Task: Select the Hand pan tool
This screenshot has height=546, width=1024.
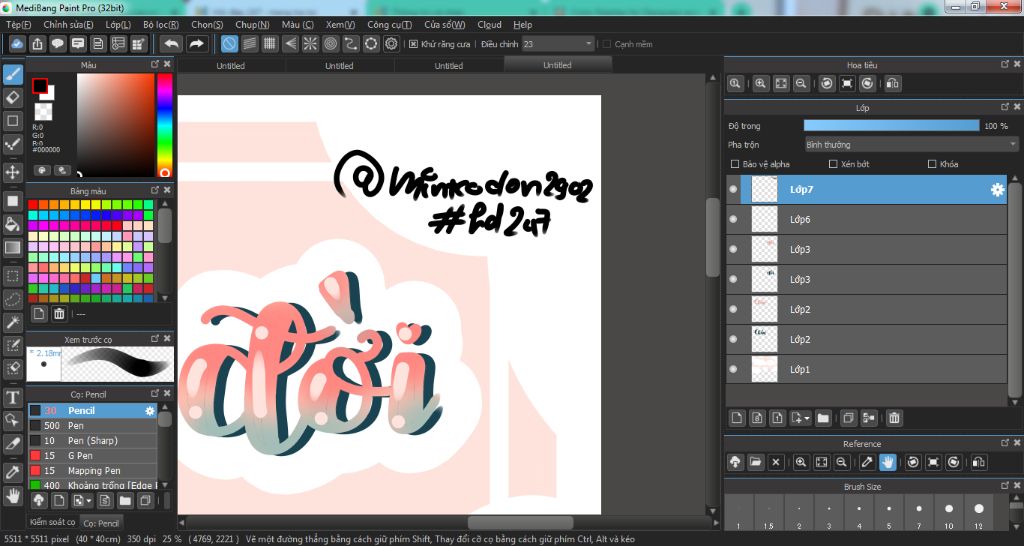Action: pos(12,496)
